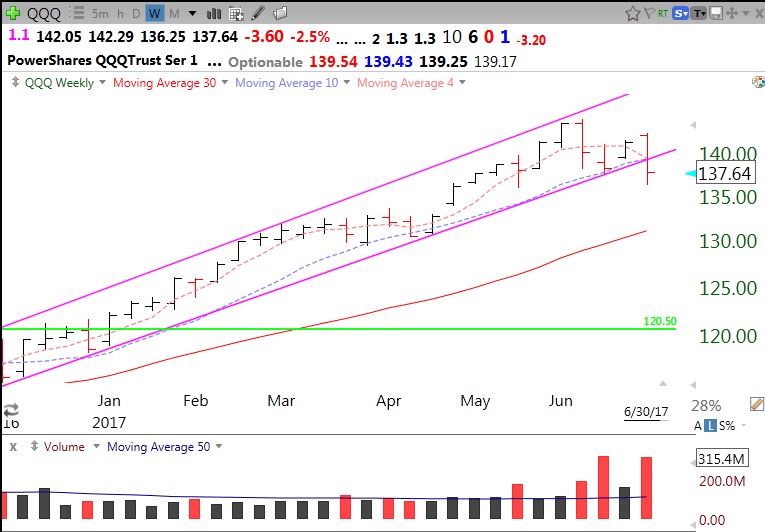Mark QQQ as favorite with the star icon
Image resolution: width=765 pixels, height=532 pixels.
(x=632, y=13)
